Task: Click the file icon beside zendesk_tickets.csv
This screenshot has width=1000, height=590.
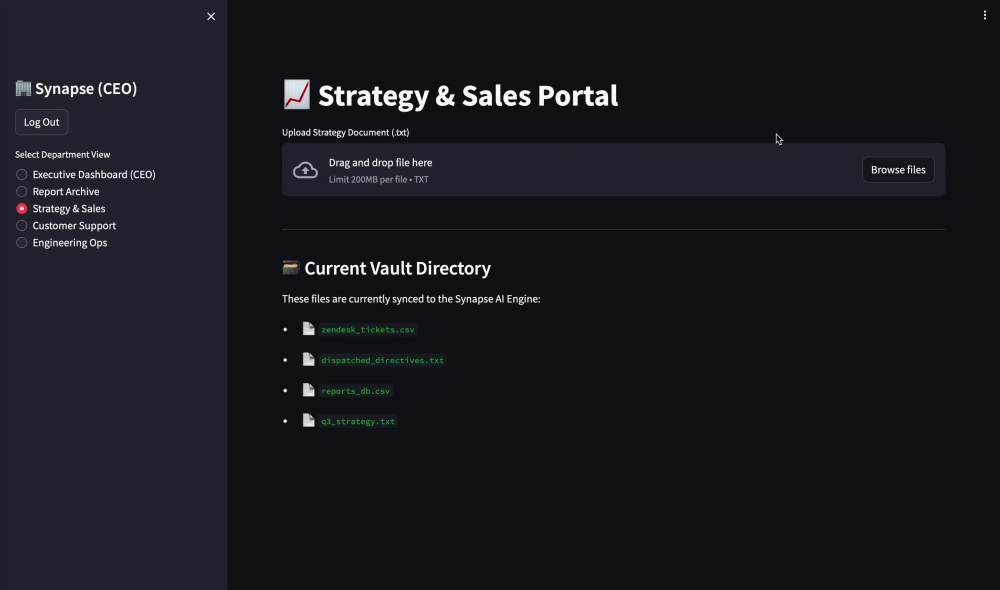Action: (309, 329)
